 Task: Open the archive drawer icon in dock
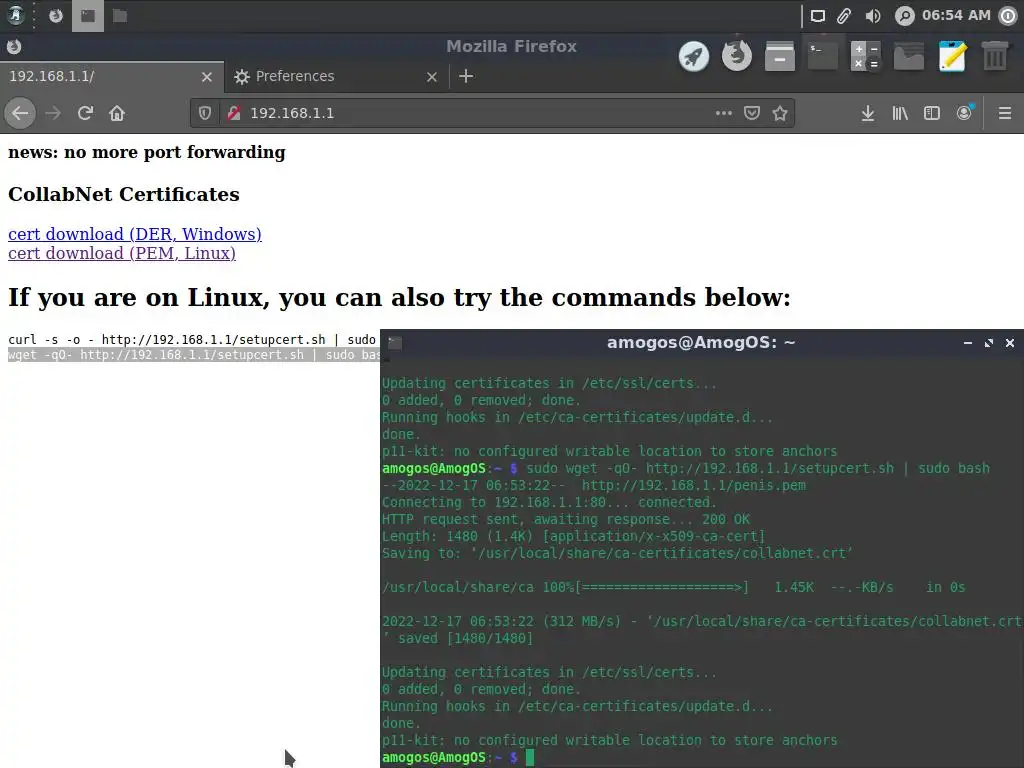click(780, 56)
